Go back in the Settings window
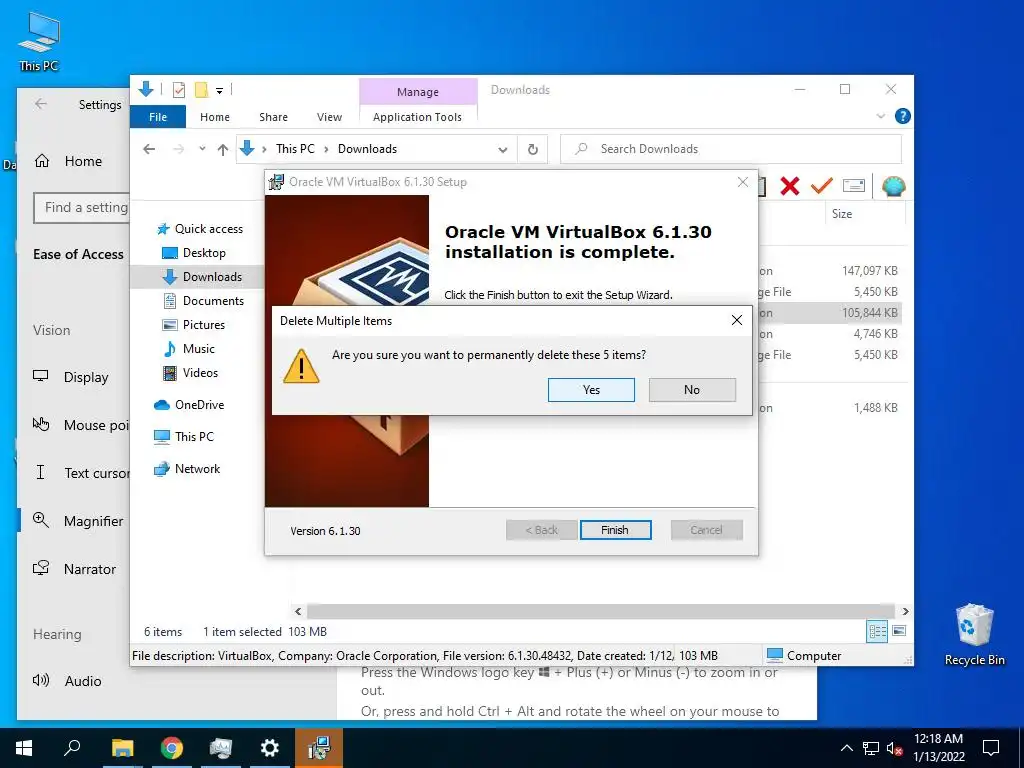The image size is (1024, 768). click(41, 104)
